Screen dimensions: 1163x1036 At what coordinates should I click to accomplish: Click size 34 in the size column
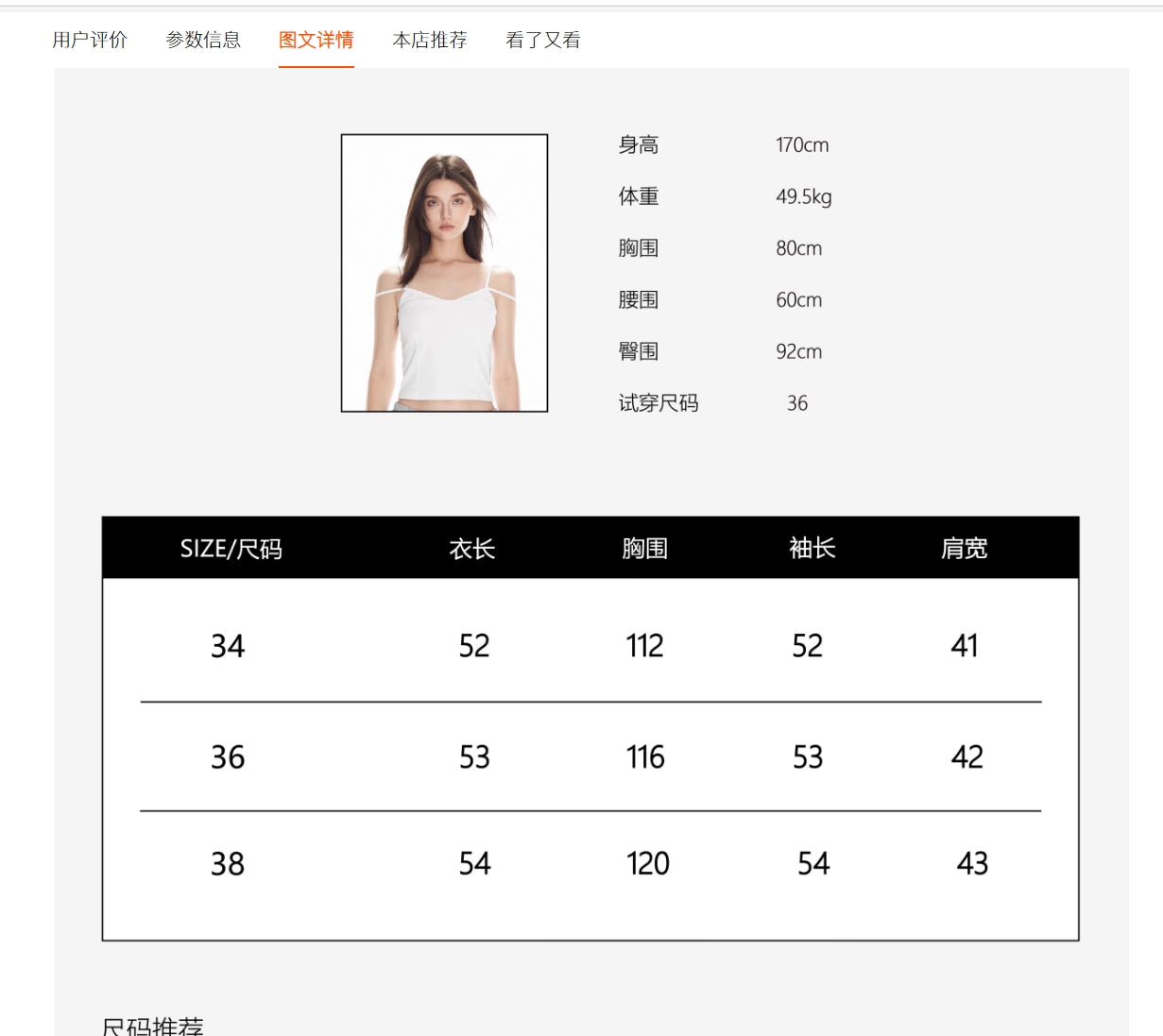[228, 646]
